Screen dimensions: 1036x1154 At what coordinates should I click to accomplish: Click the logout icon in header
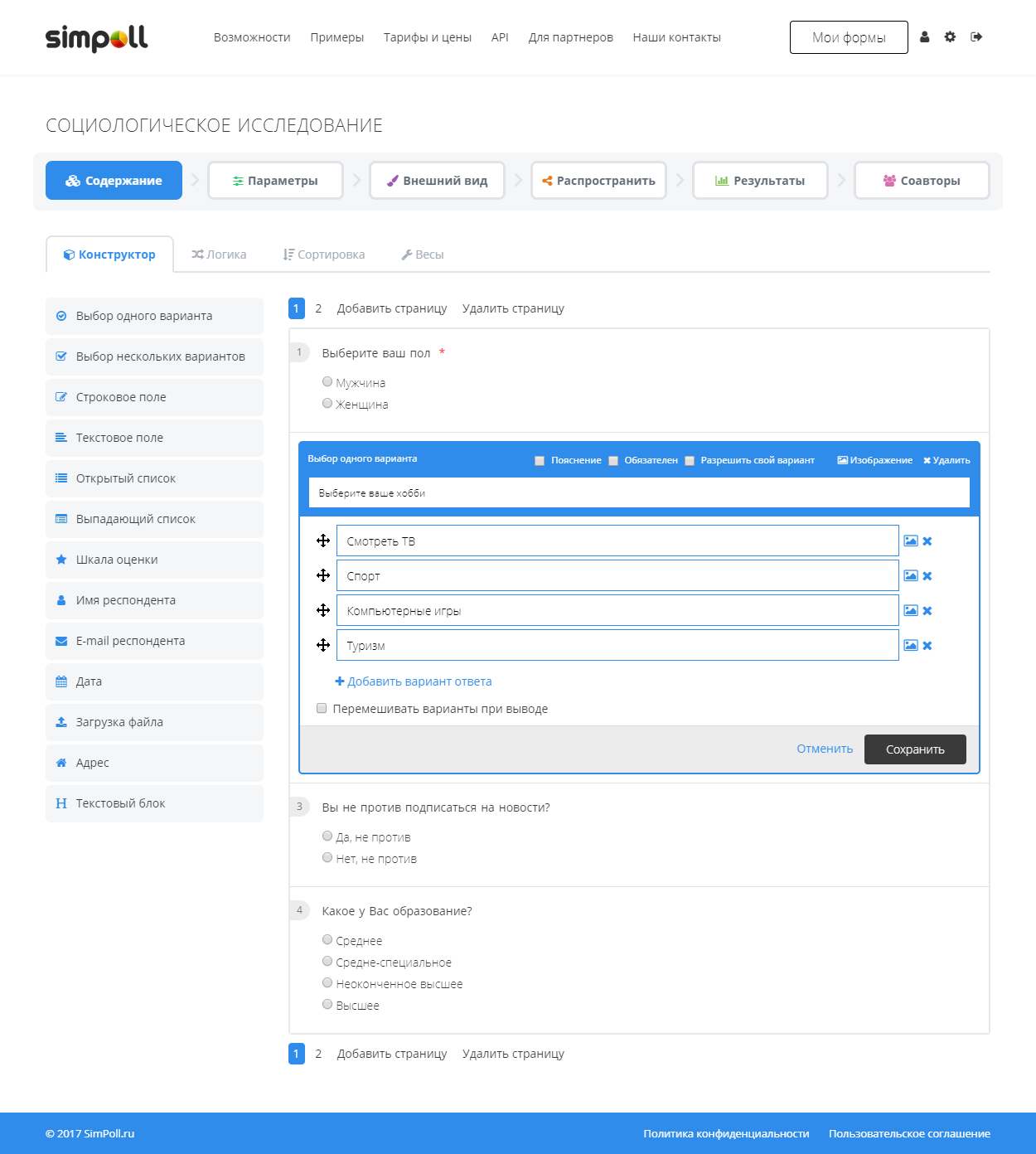point(976,37)
